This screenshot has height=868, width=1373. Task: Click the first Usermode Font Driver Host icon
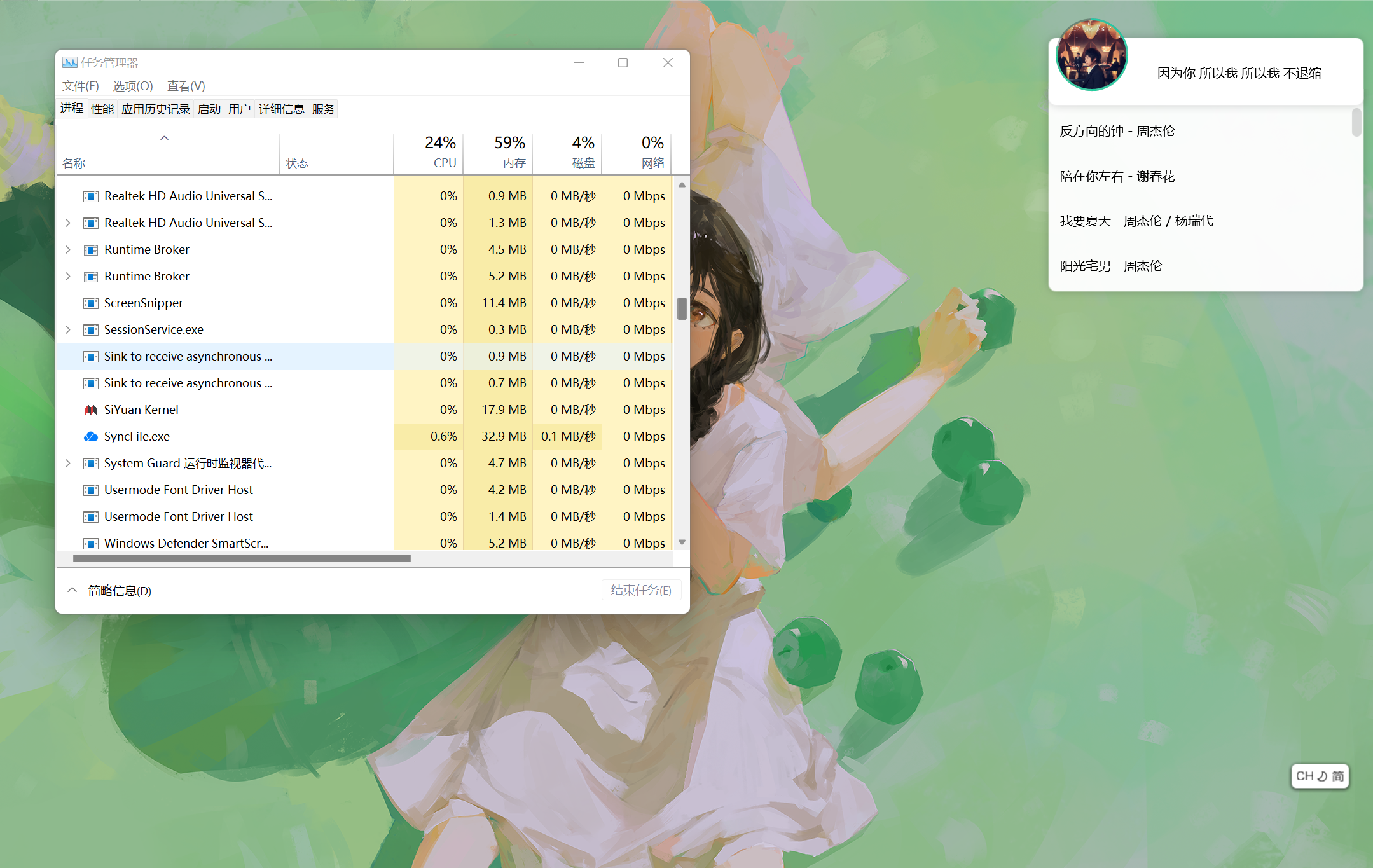91,490
